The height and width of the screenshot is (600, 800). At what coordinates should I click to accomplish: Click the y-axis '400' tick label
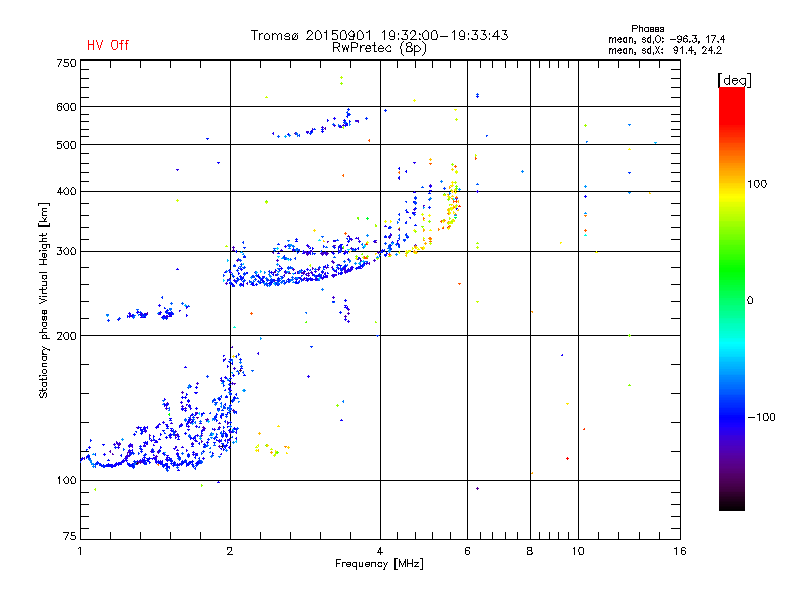pyautogui.click(x=66, y=192)
